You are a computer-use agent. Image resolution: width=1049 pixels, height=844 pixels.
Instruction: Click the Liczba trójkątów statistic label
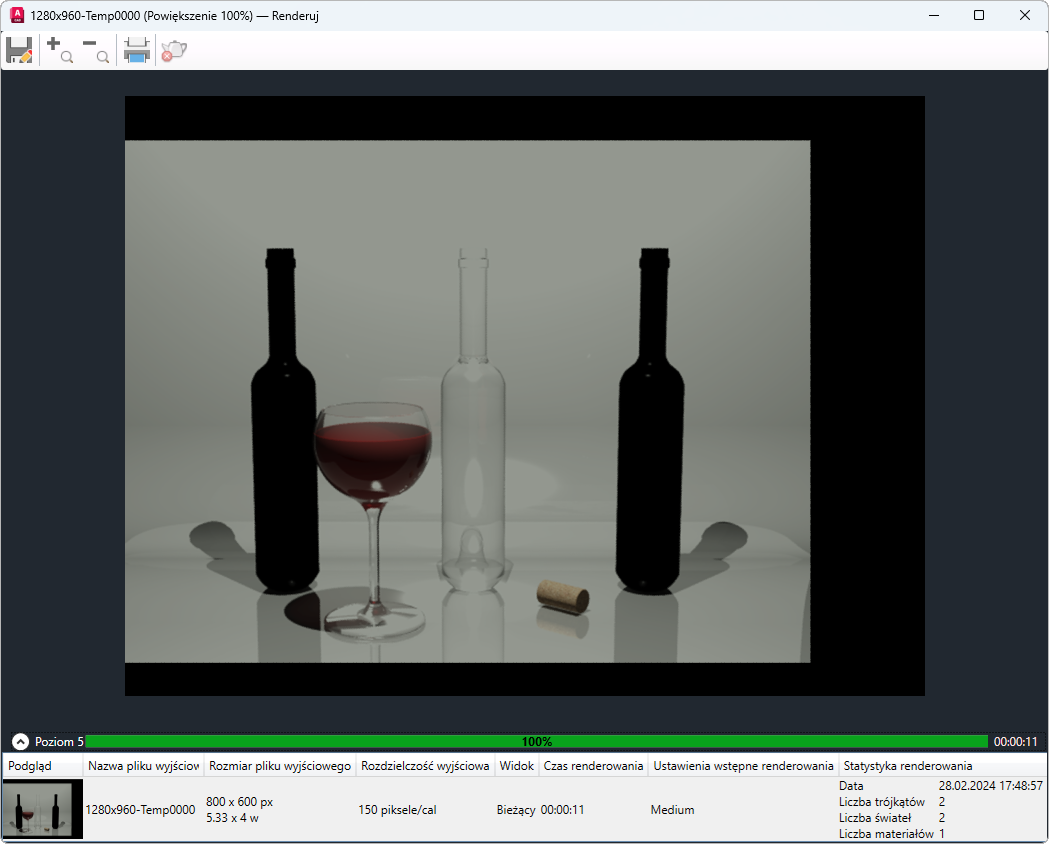tap(881, 801)
